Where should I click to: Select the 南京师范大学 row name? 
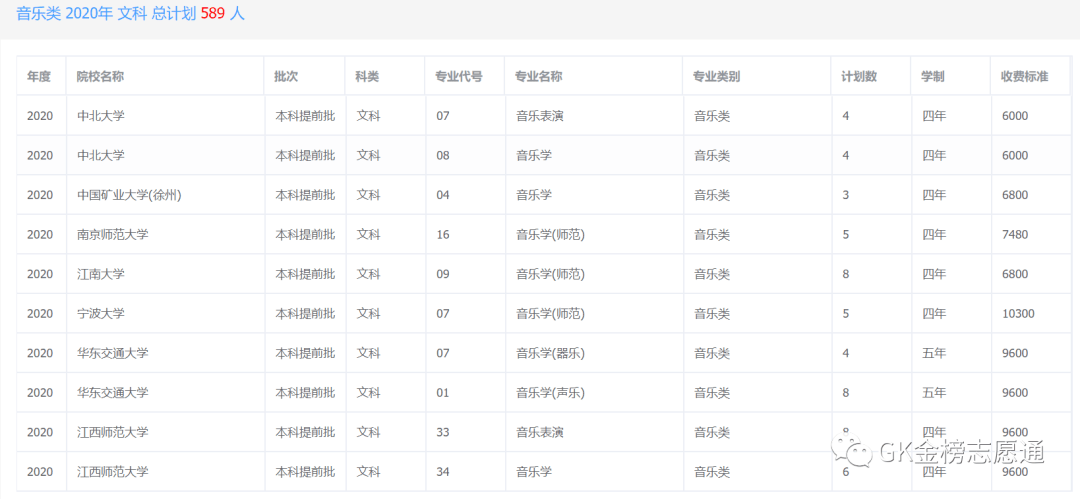point(113,235)
